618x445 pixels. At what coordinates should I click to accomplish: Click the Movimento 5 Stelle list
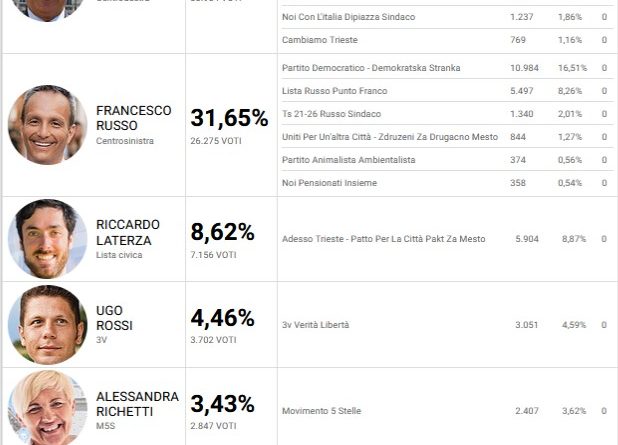pos(321,411)
